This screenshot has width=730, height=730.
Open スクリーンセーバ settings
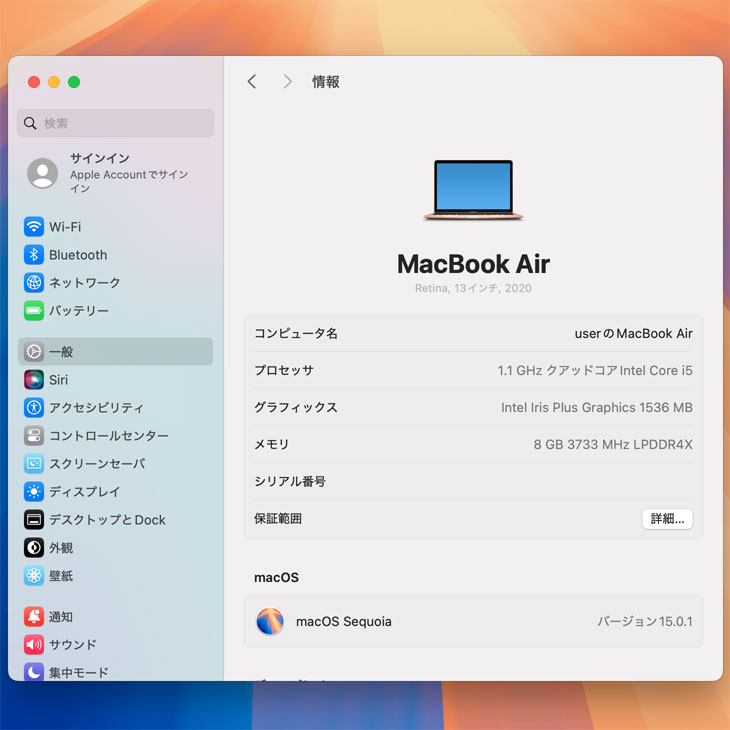(96, 464)
